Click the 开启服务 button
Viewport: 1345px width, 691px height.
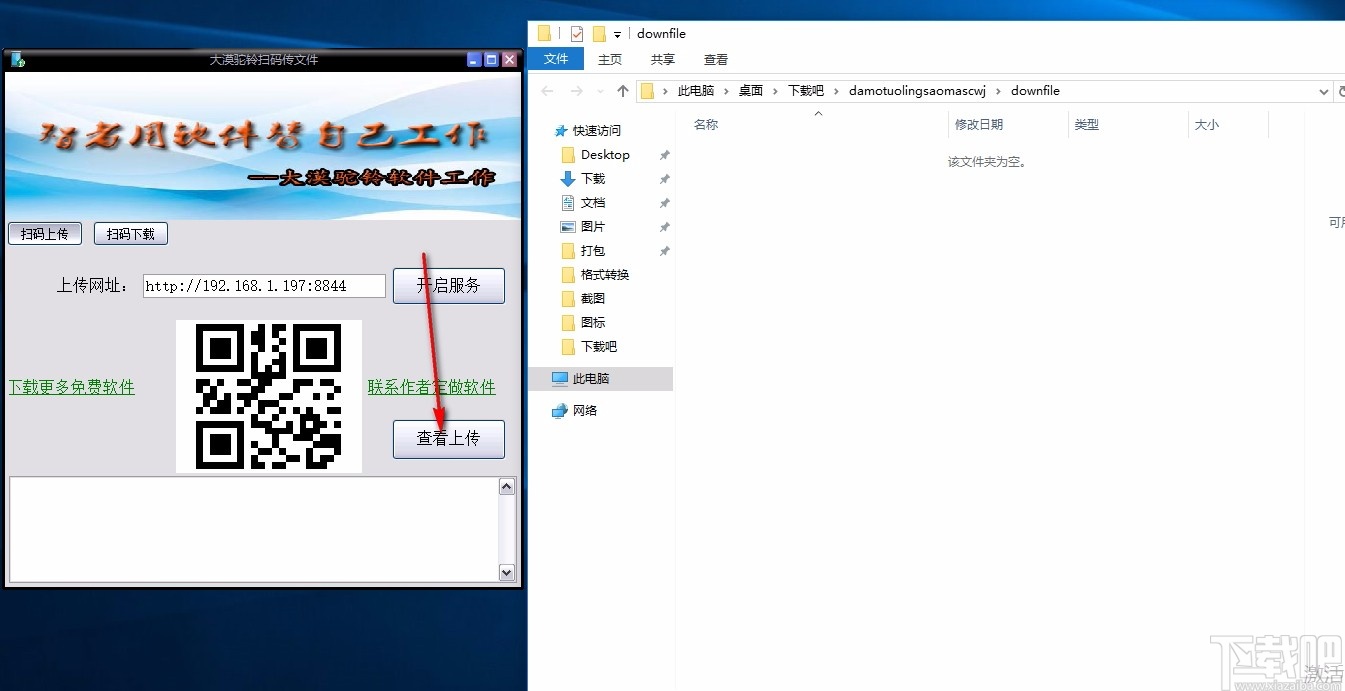click(448, 285)
